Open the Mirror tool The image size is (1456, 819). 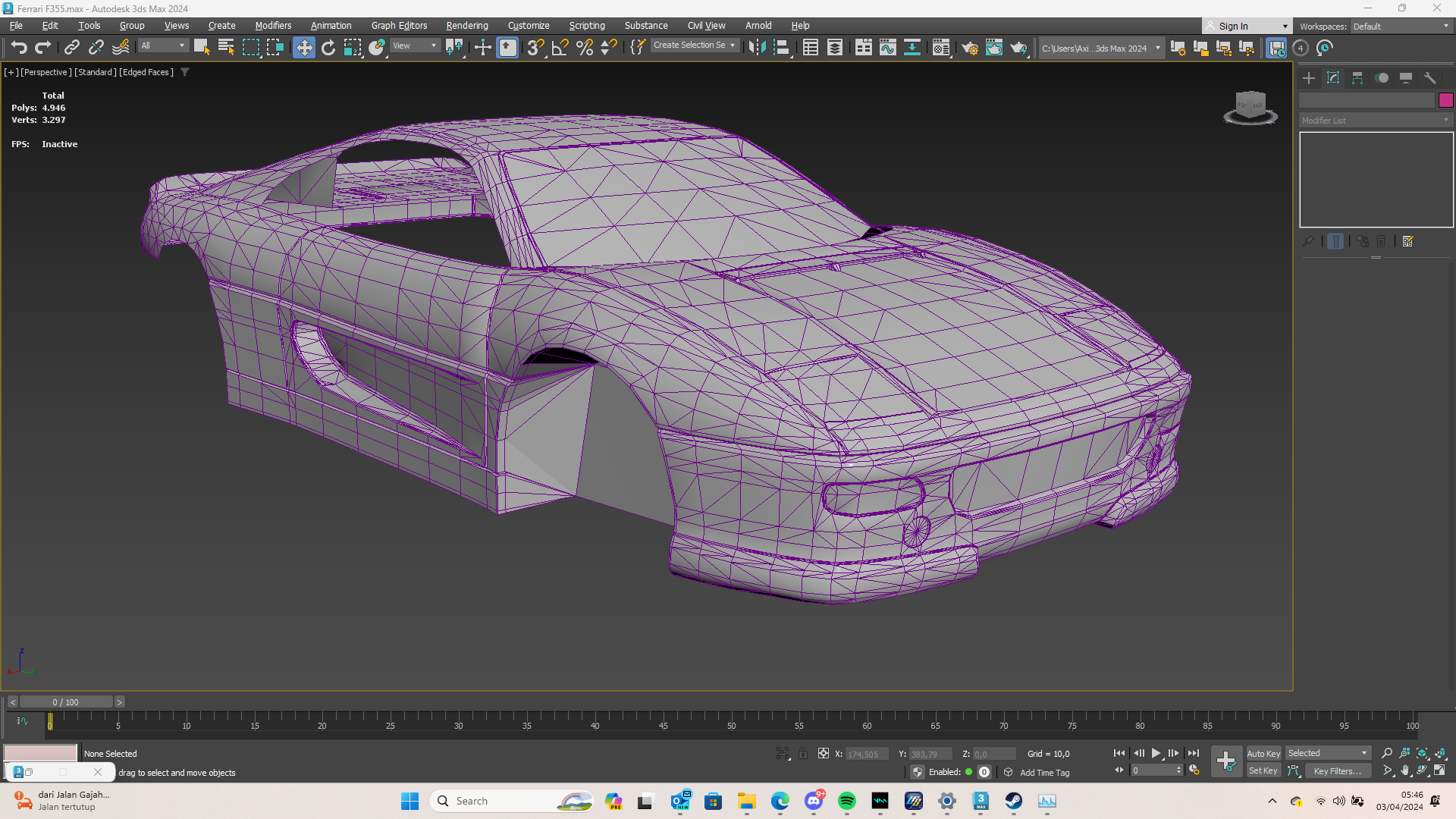[757, 48]
